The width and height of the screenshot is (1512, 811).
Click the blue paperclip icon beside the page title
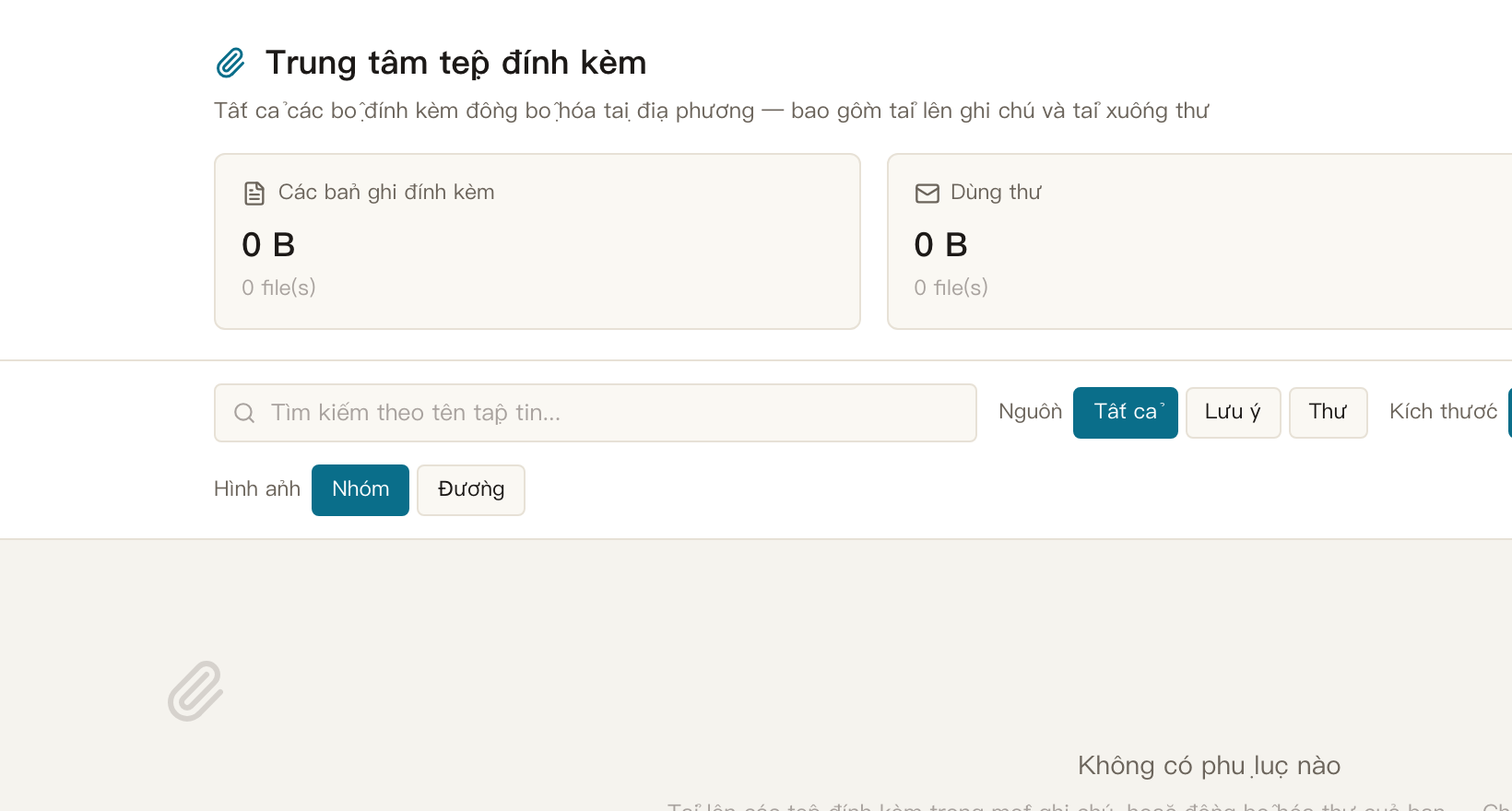[x=230, y=63]
